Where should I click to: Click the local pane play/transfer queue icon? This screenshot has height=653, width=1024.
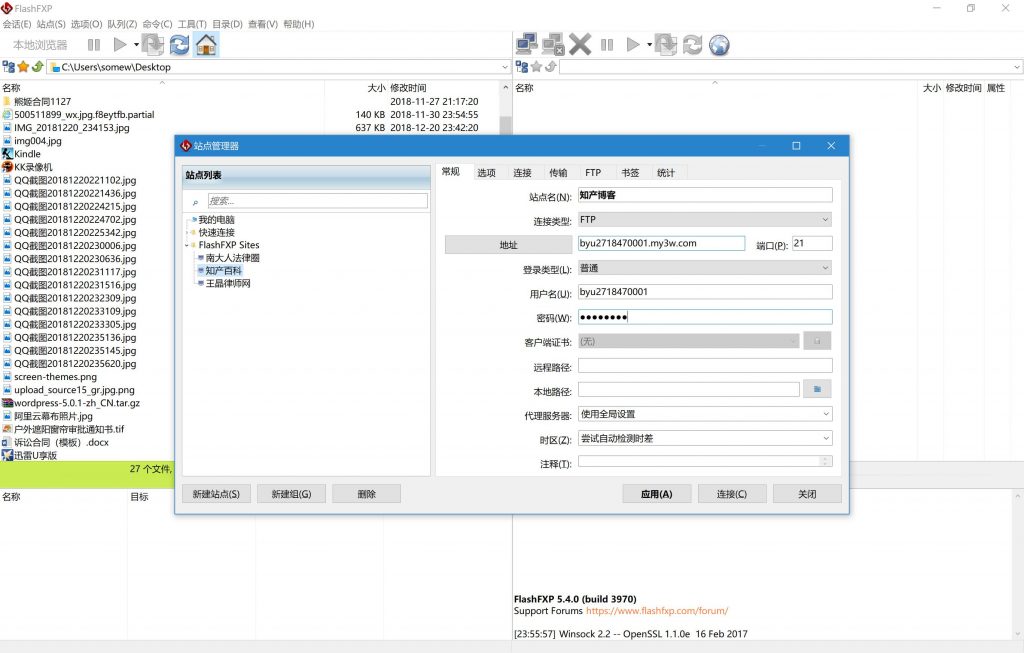coord(120,45)
